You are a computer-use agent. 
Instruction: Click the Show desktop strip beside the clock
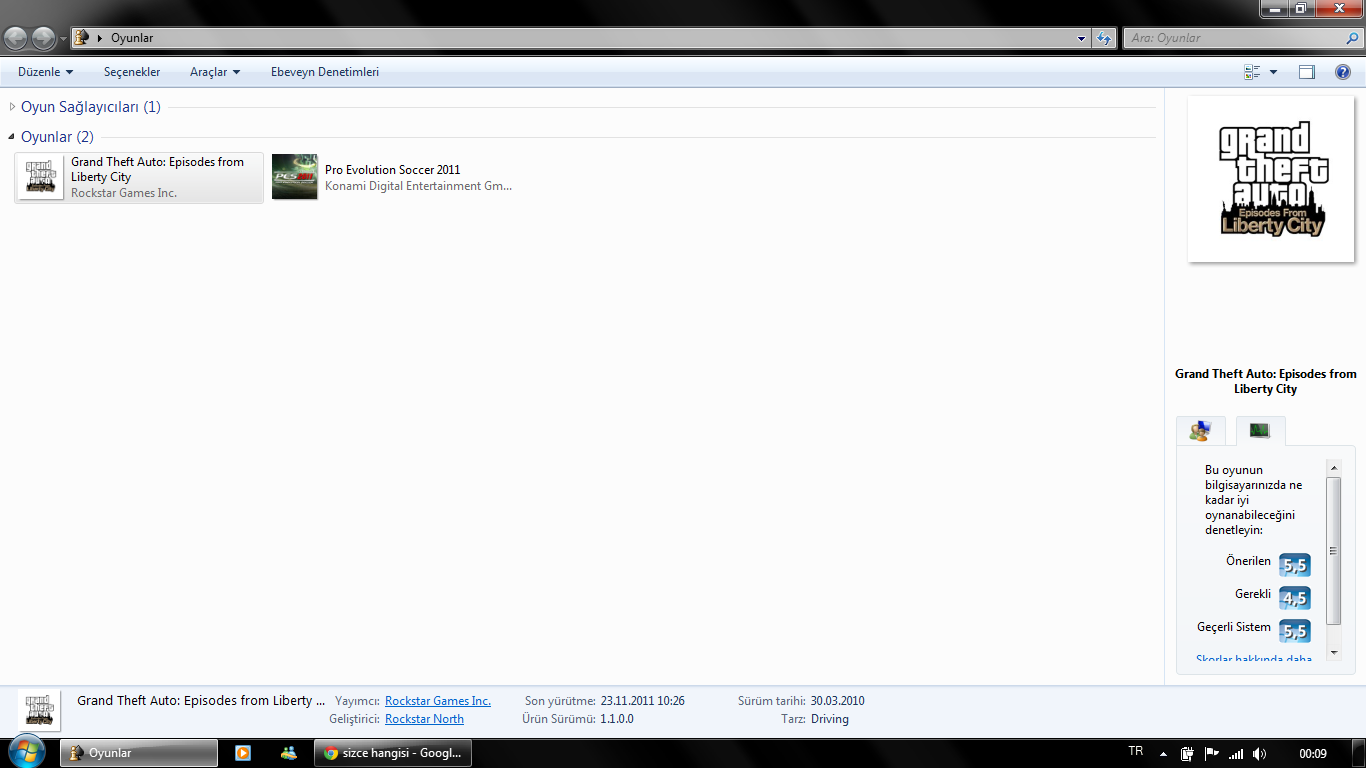coord(1359,753)
